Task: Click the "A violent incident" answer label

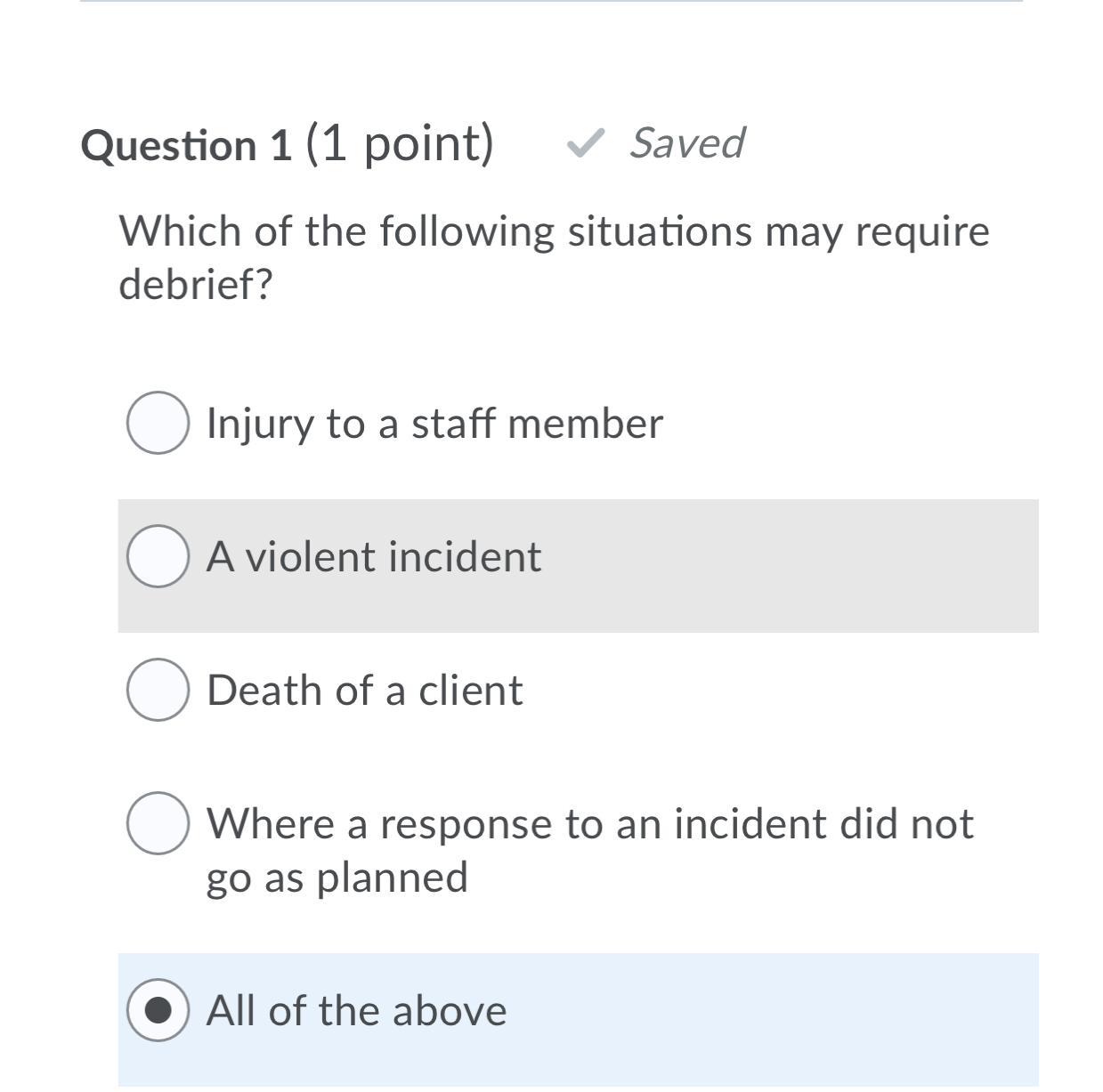Action: [x=373, y=557]
